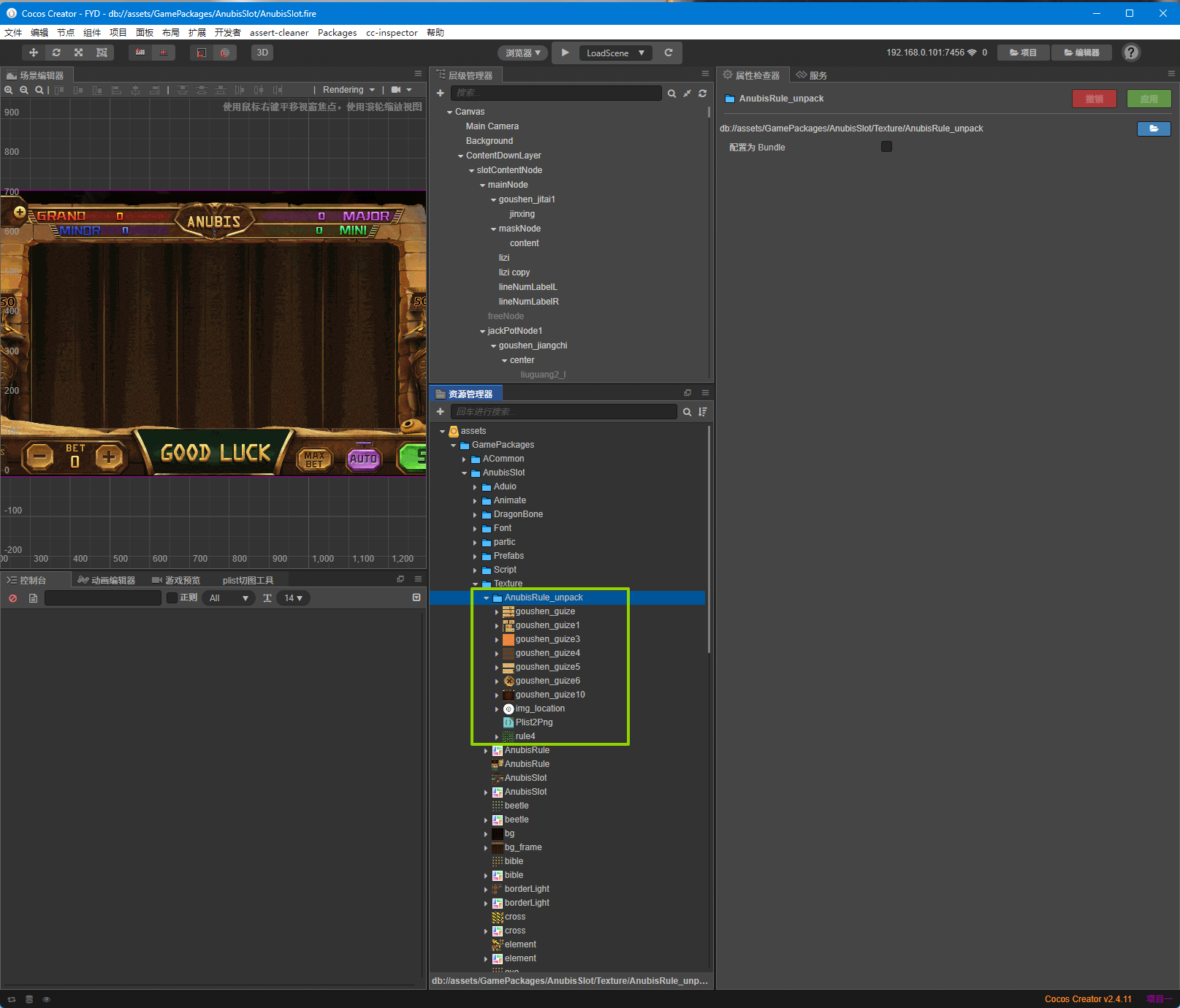Start the scene preview play button
Viewport: 1180px width, 1008px height.
[565, 53]
